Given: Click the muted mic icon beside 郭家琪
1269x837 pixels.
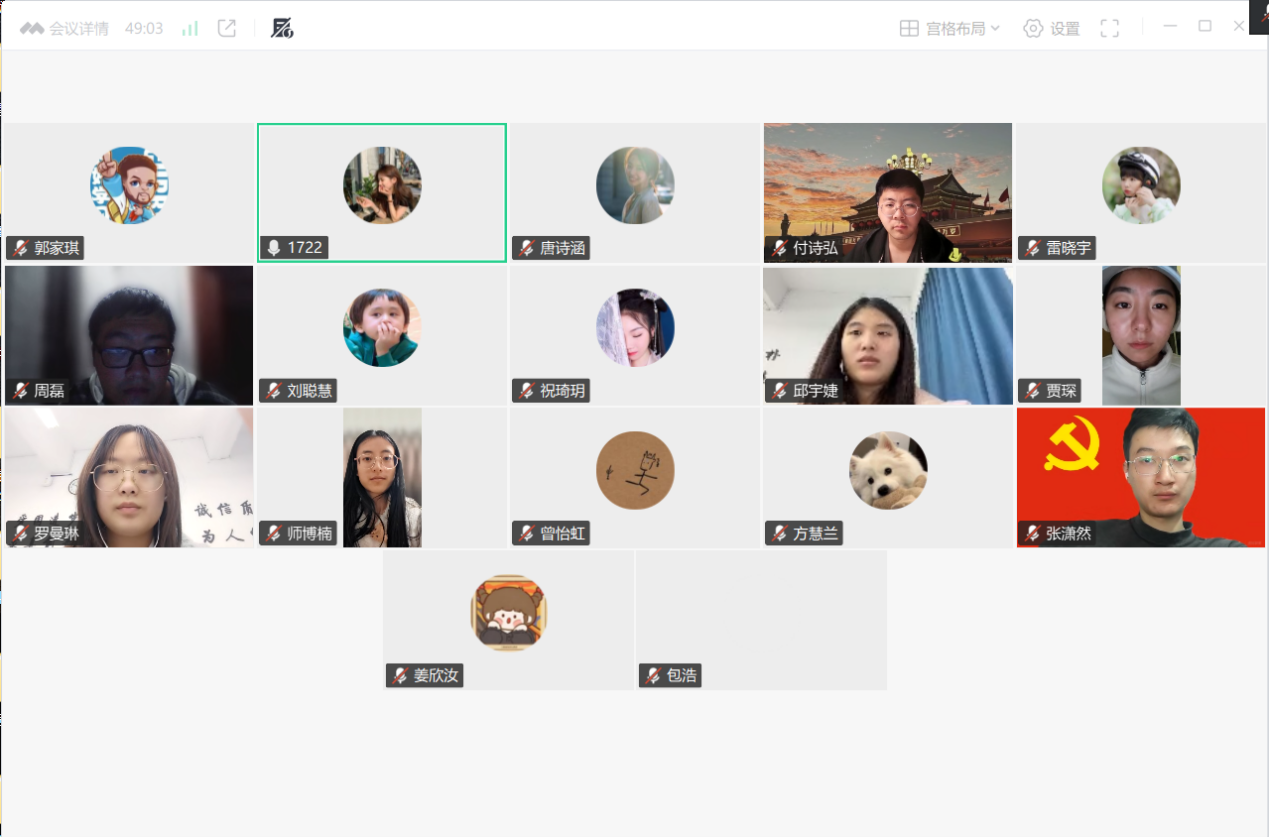Looking at the screenshot, I should pyautogui.click(x=20, y=248).
